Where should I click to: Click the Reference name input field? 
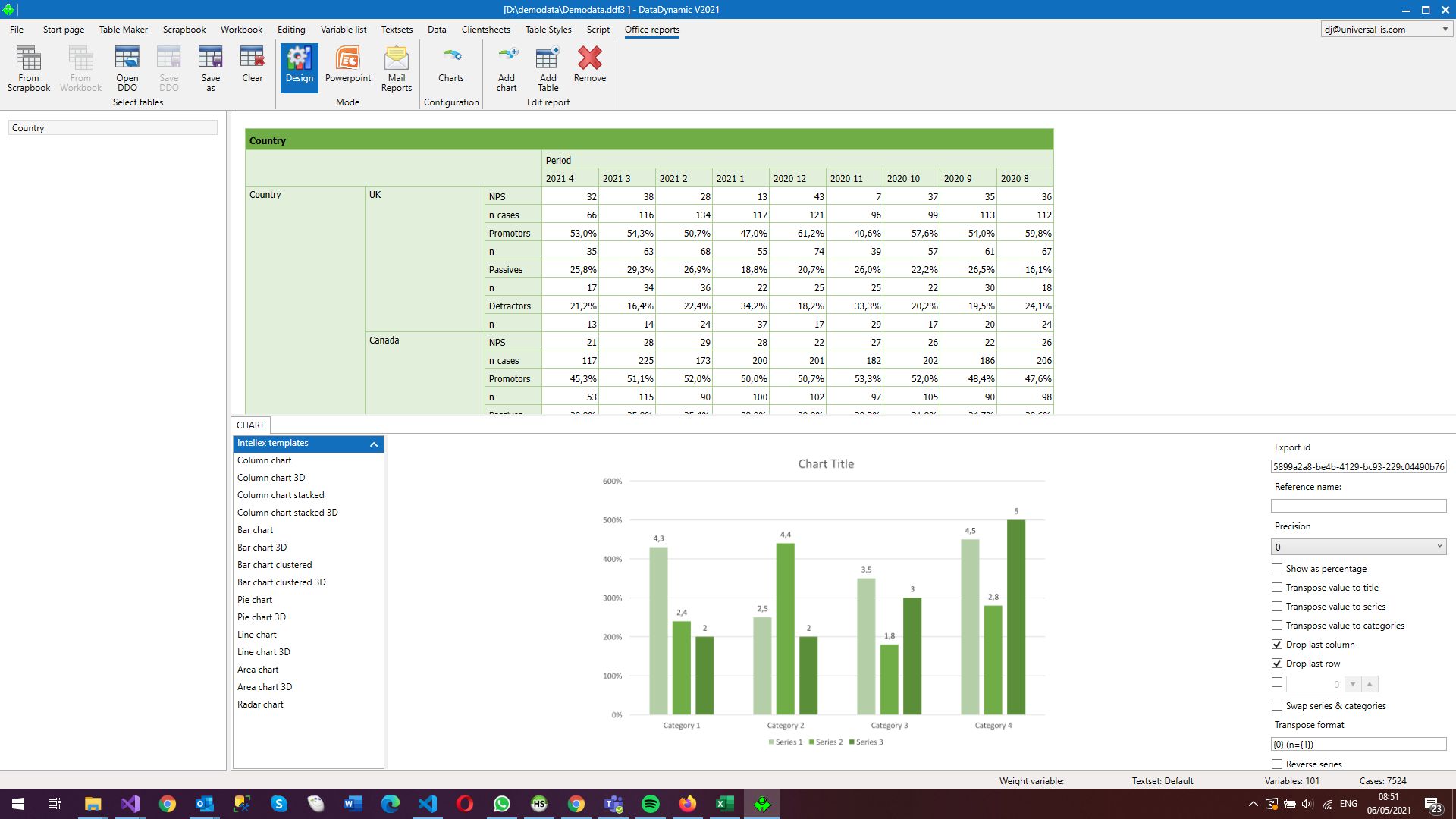[x=1358, y=506]
